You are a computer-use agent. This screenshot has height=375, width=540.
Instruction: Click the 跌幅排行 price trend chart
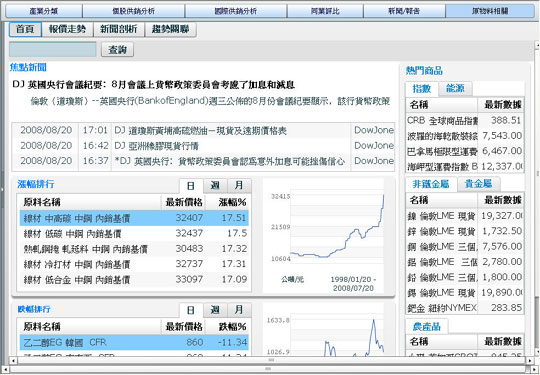coord(324,330)
